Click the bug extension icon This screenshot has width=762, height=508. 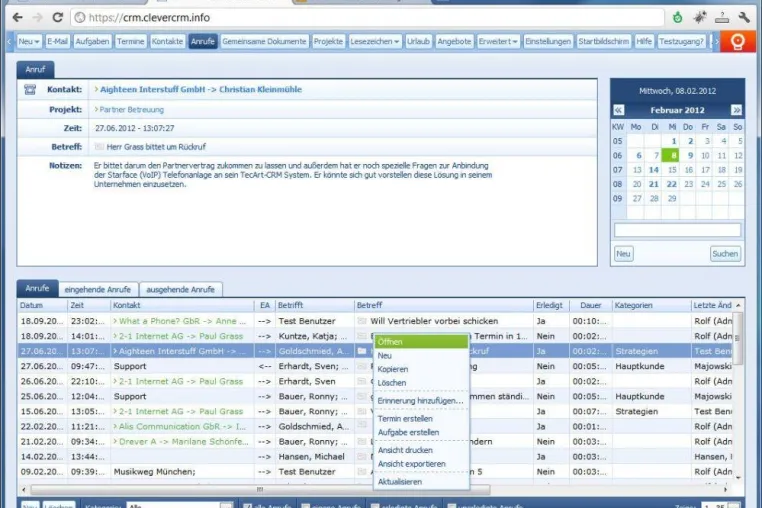coord(700,18)
